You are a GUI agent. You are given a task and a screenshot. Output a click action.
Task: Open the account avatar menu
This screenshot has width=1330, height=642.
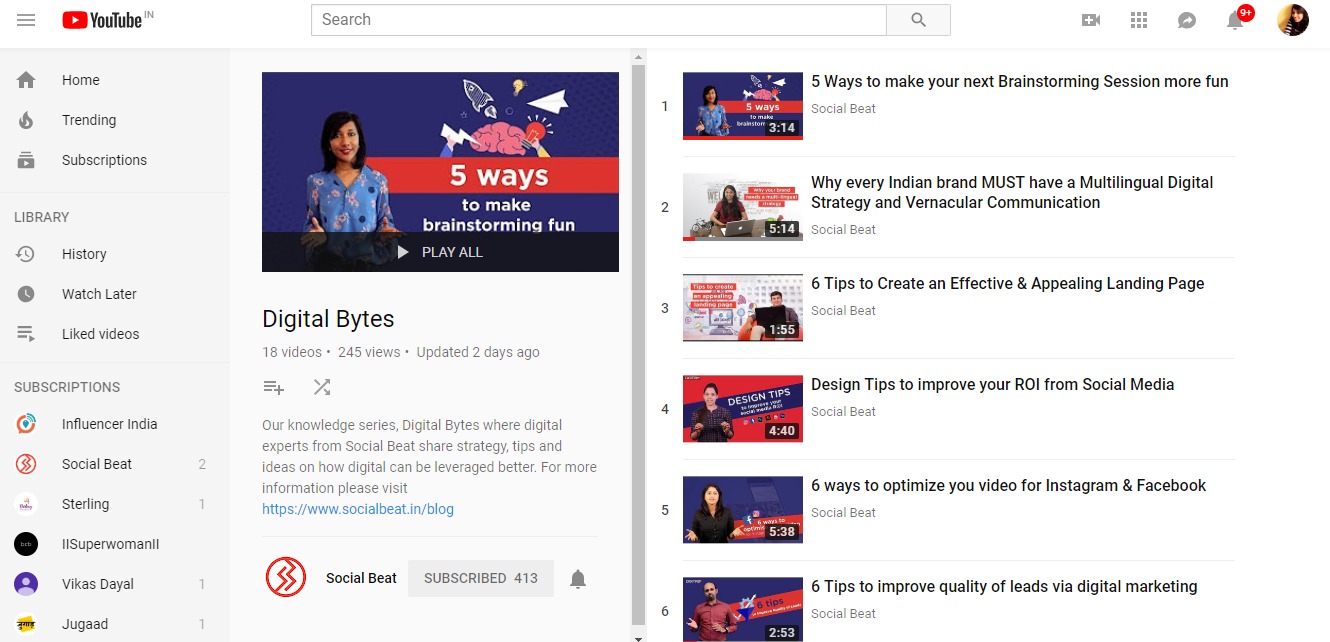click(x=1293, y=20)
